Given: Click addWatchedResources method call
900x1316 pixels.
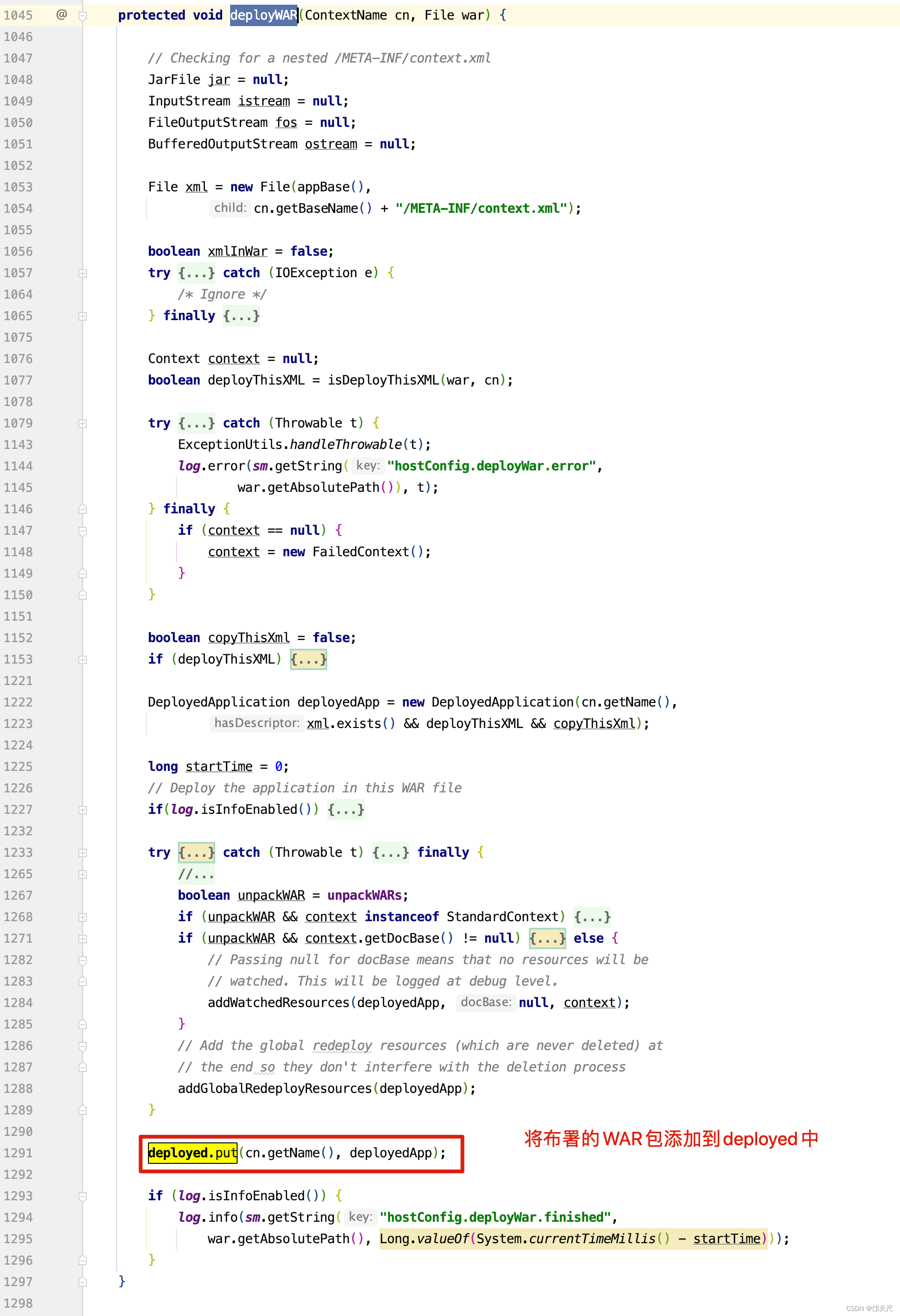Looking at the screenshot, I should 278,1003.
